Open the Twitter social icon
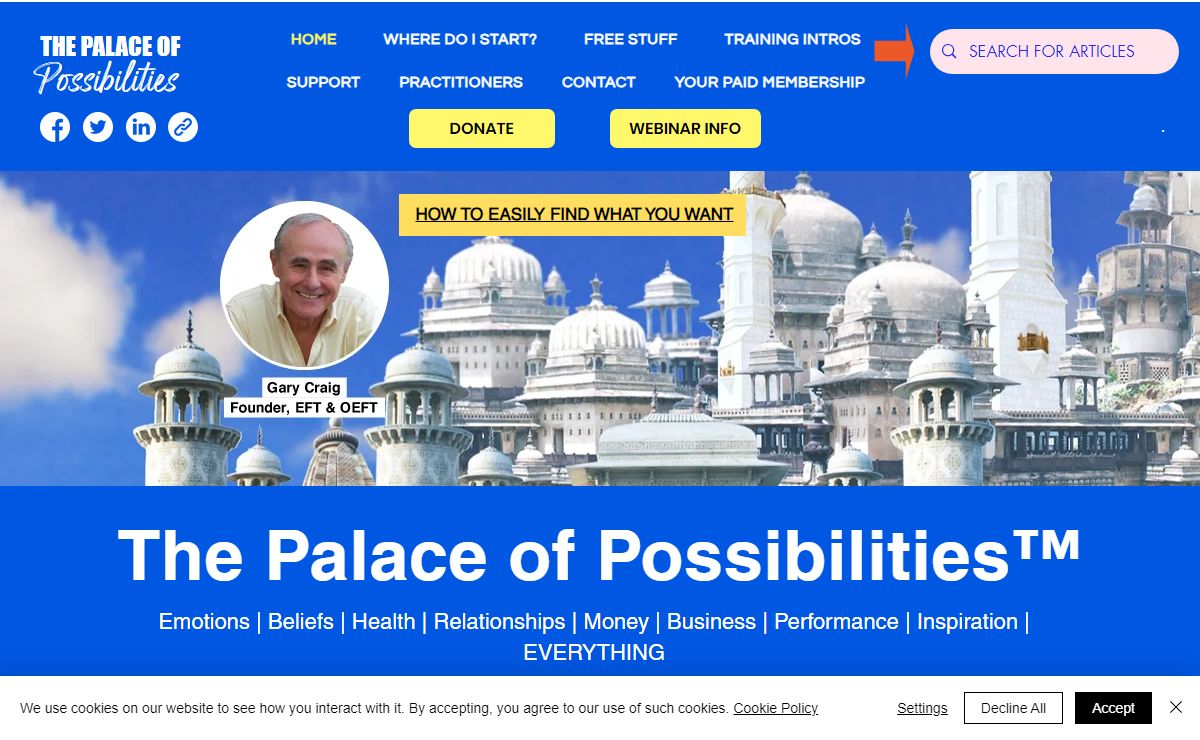This screenshot has height=740, width=1200. coord(98,127)
